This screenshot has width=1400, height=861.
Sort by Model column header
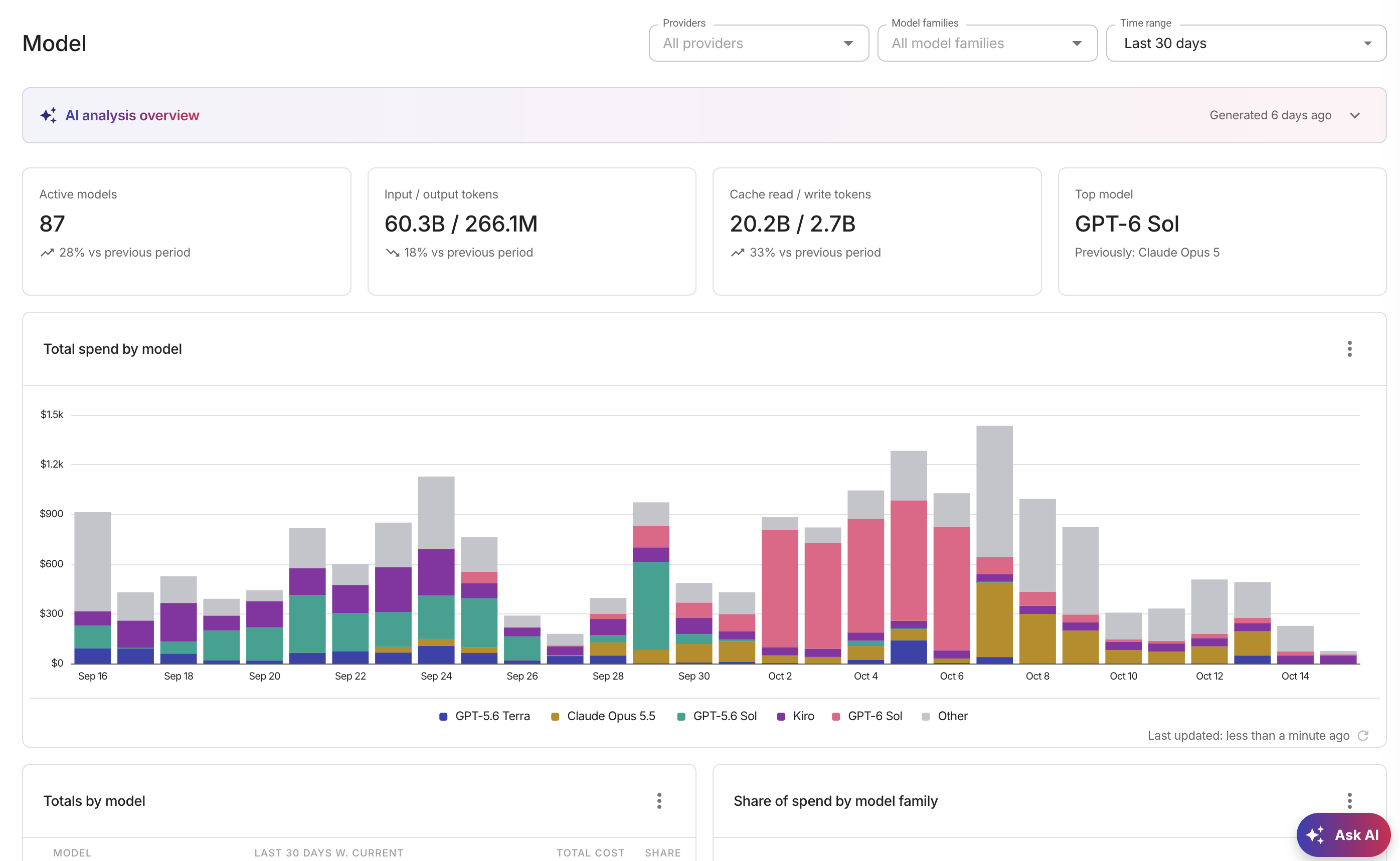(x=72, y=852)
